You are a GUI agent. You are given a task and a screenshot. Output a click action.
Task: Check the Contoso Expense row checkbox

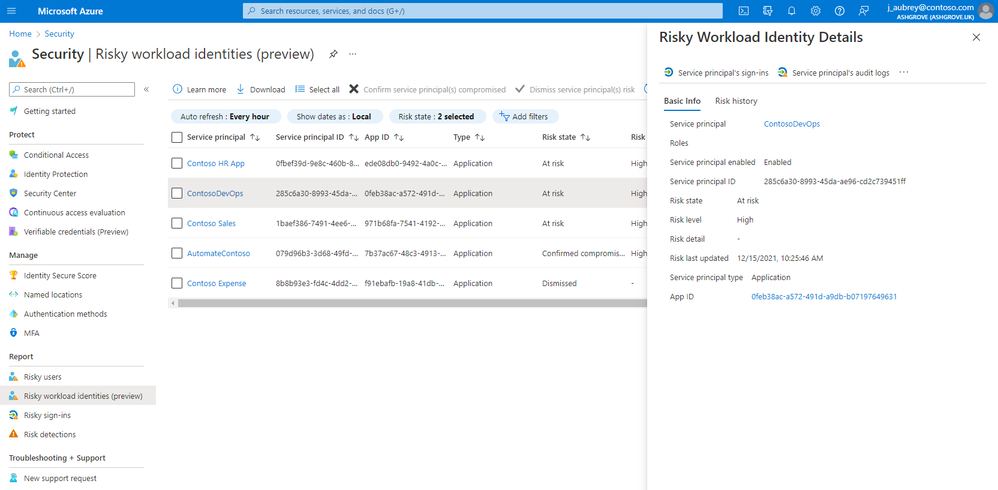(x=177, y=283)
